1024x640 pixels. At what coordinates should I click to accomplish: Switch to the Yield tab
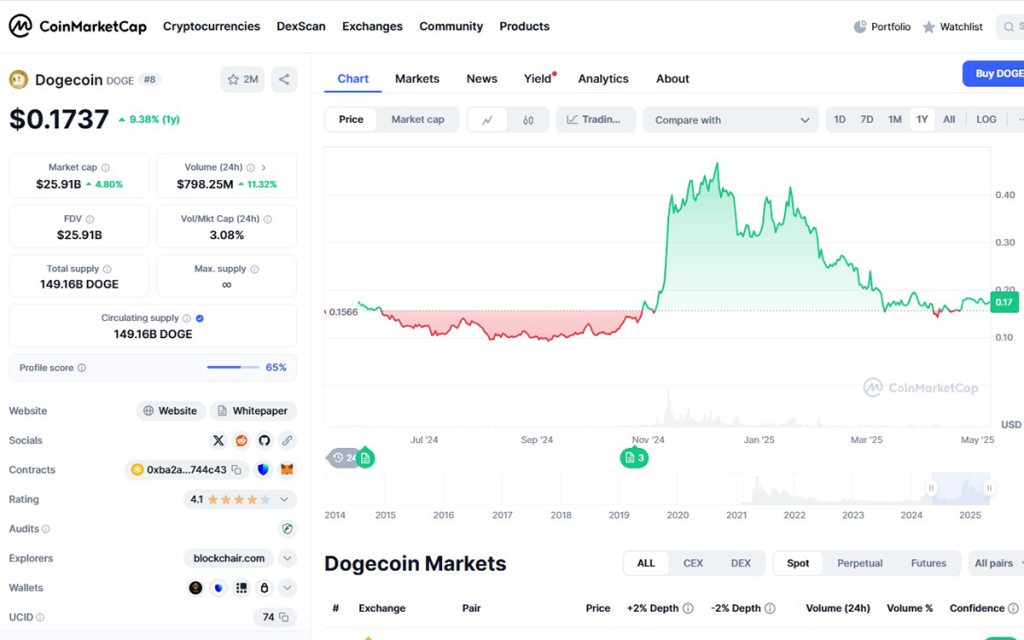tap(537, 78)
